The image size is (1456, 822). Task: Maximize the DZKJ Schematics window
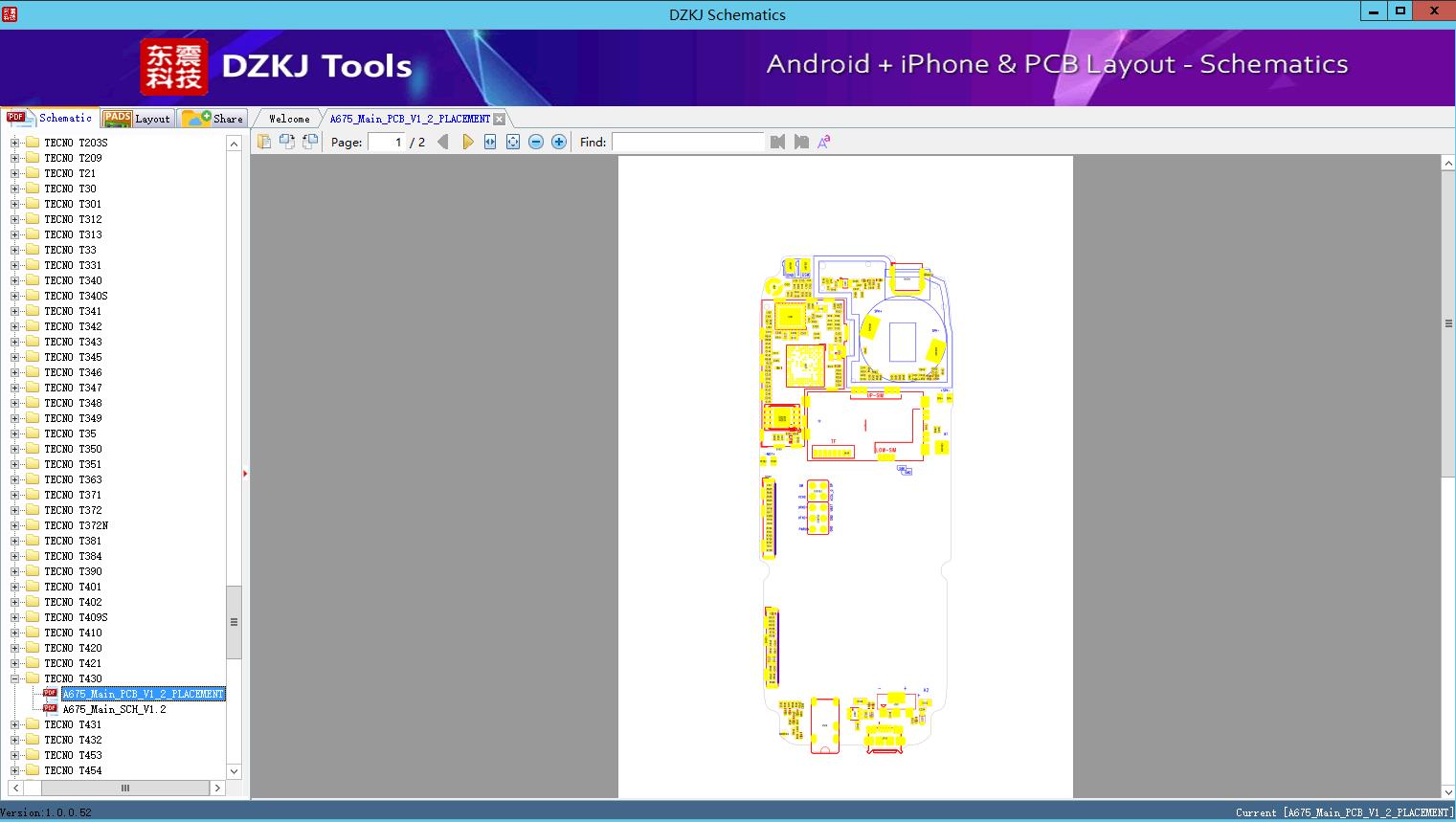point(1400,11)
